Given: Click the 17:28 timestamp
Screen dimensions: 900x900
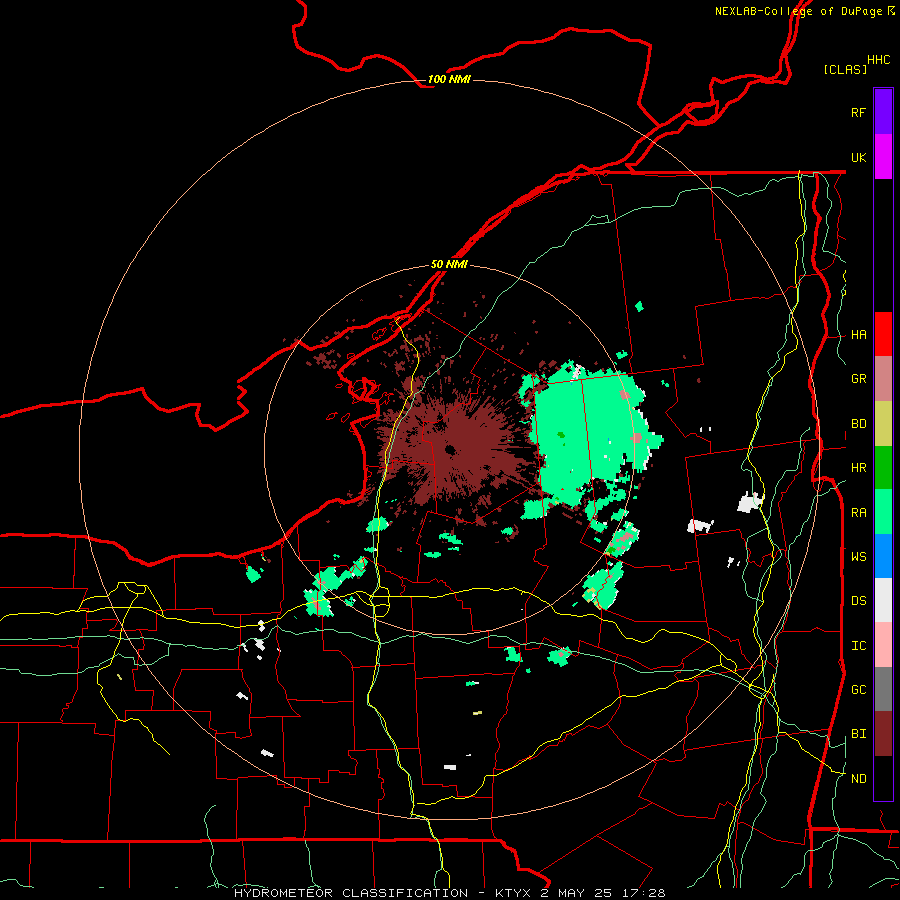Looking at the screenshot, I should point(642,893).
